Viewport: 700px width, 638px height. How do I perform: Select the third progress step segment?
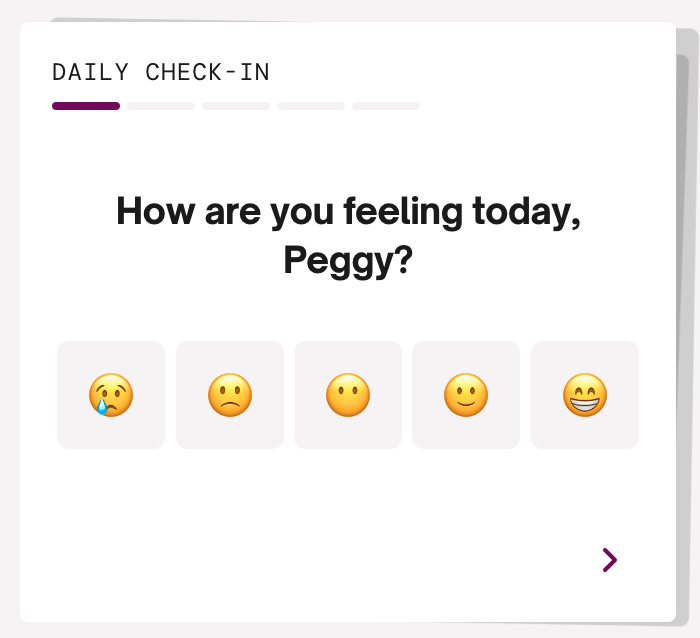click(x=236, y=106)
